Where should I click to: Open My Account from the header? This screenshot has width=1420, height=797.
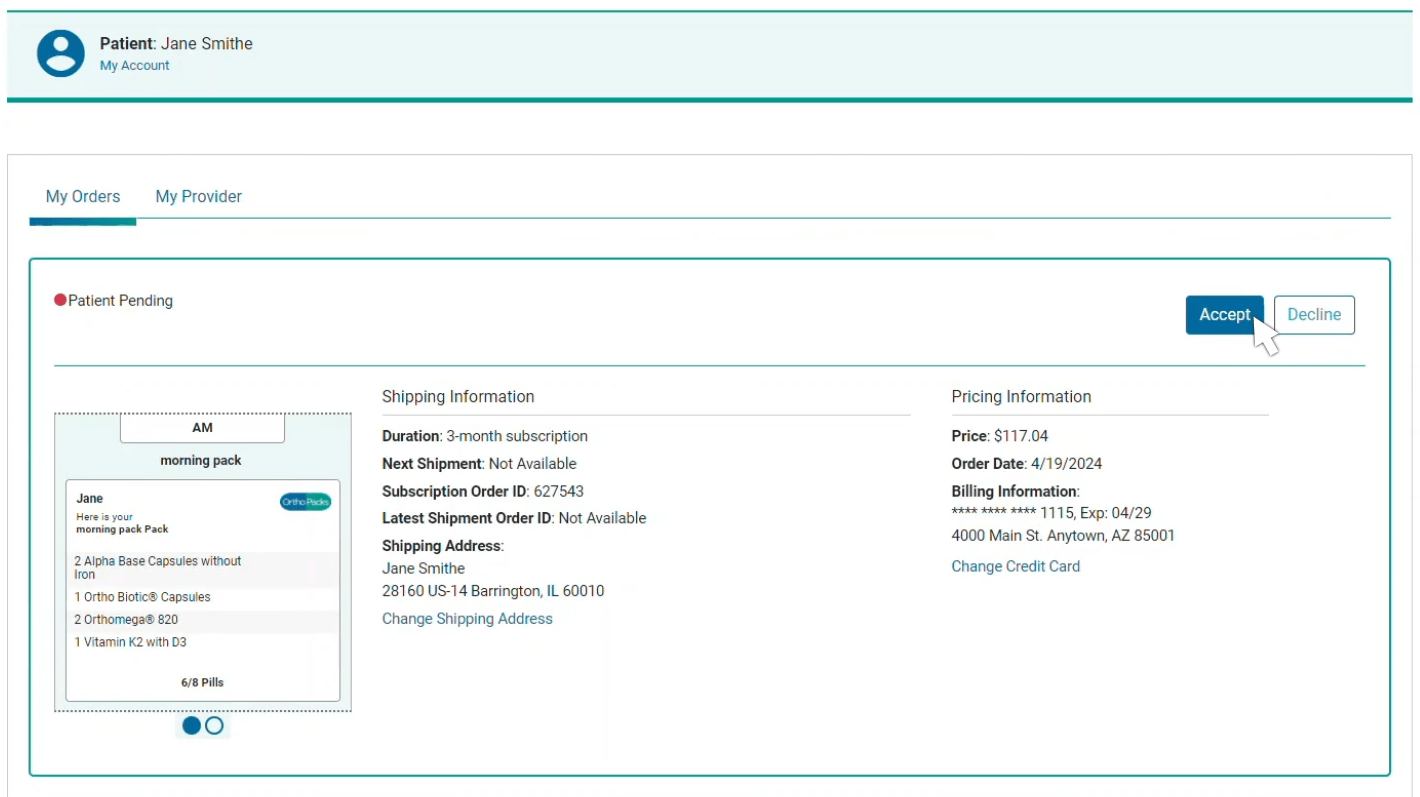pos(134,65)
